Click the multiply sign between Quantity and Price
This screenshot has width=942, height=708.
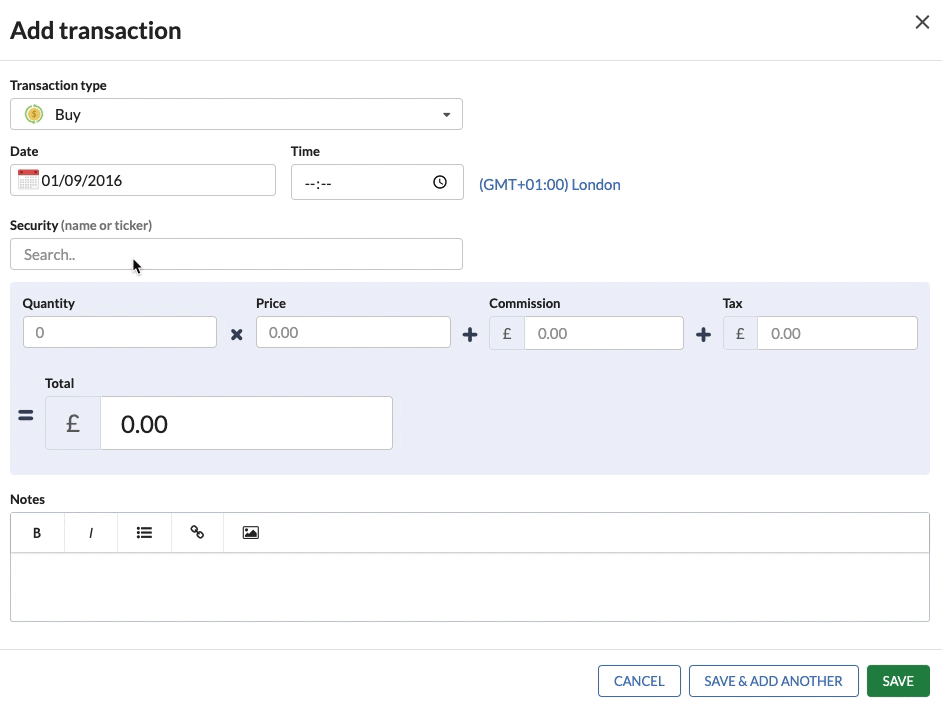(237, 335)
